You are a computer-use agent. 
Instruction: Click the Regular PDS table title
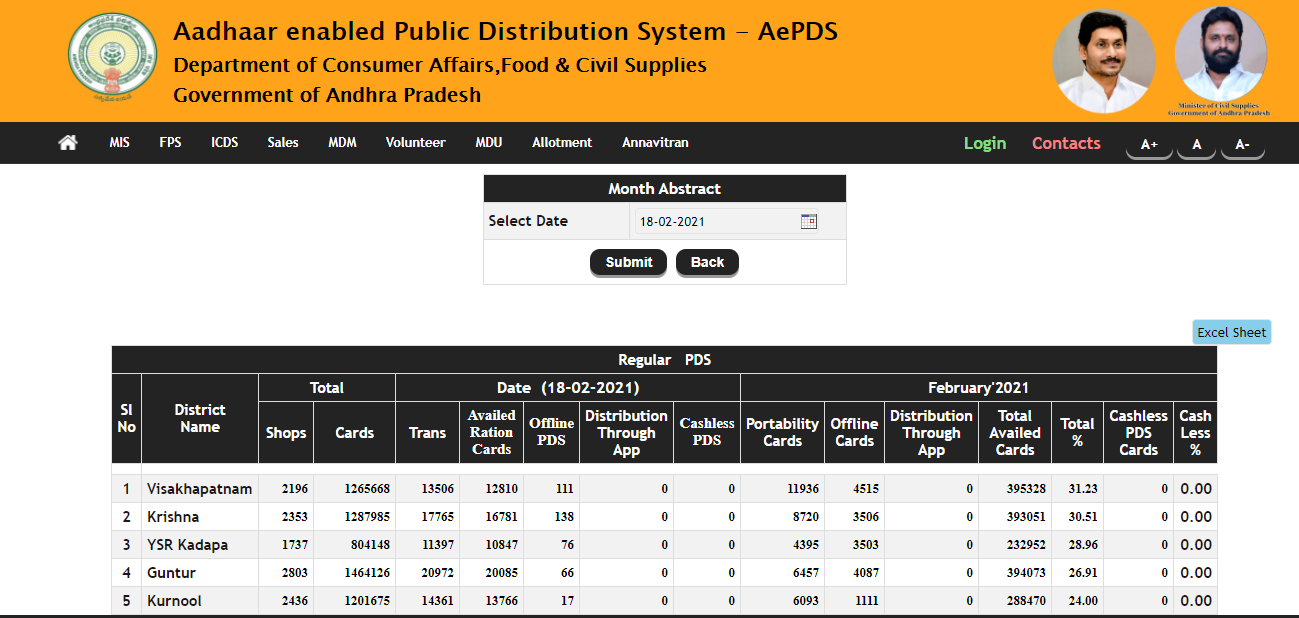pyautogui.click(x=665, y=360)
